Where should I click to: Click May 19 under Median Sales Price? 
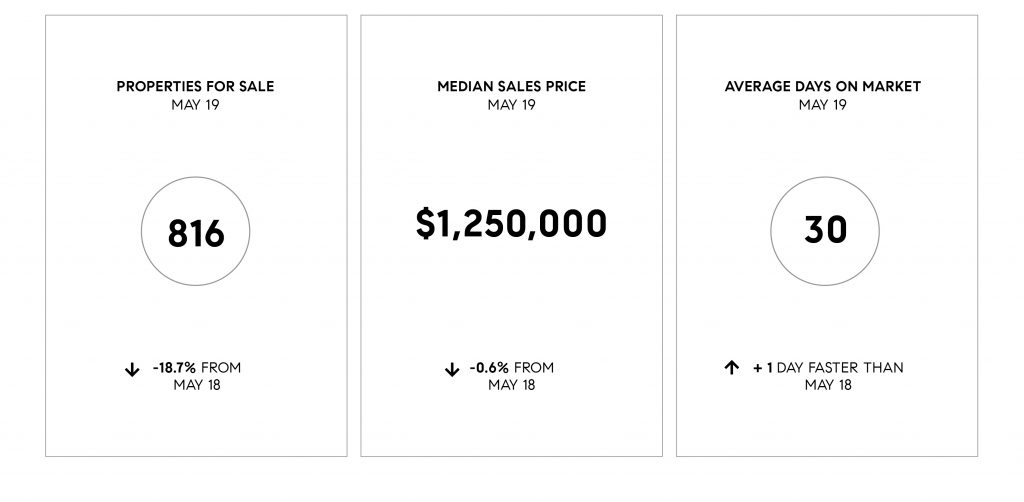(x=511, y=104)
